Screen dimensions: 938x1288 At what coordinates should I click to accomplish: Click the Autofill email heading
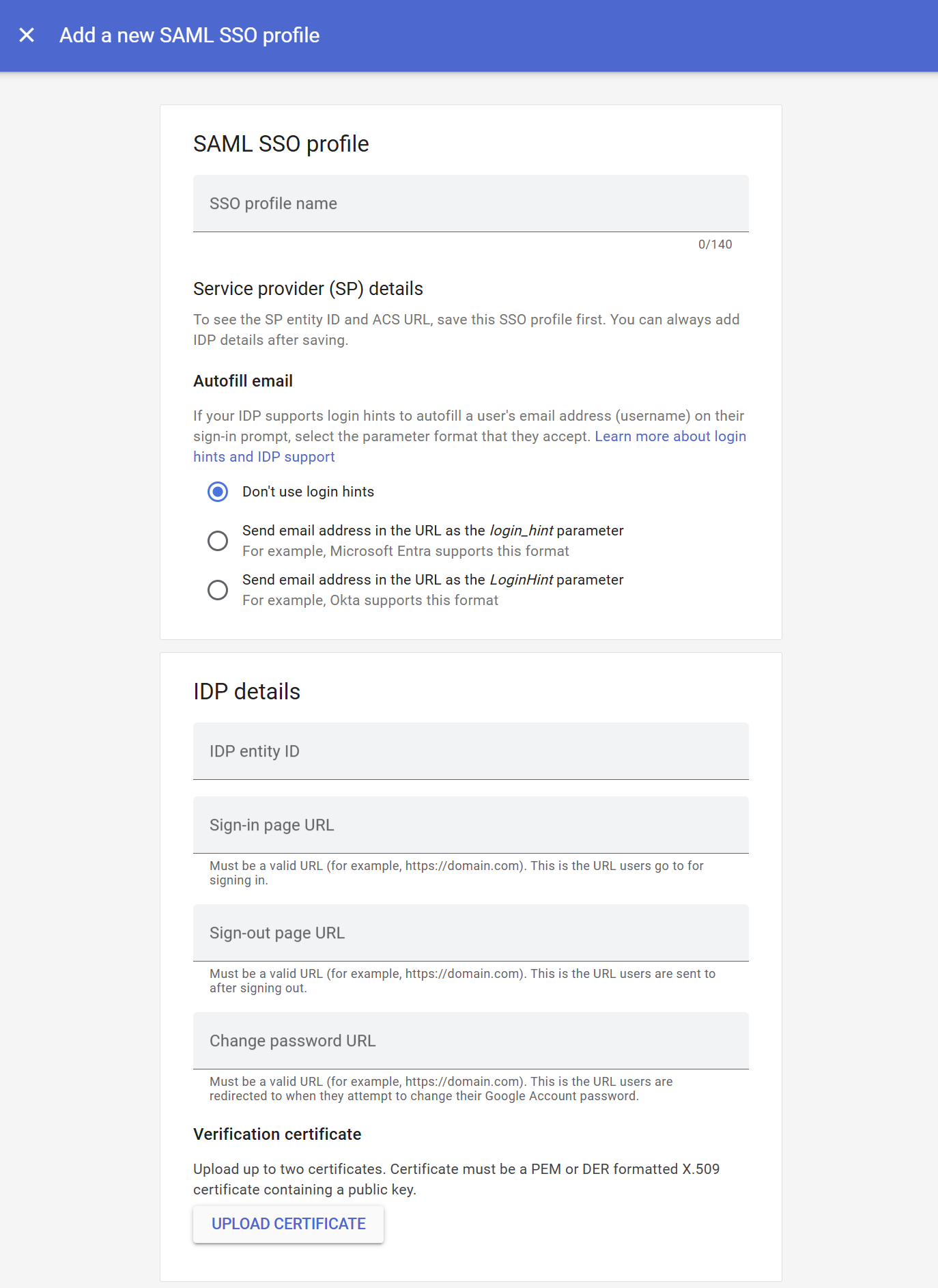243,381
